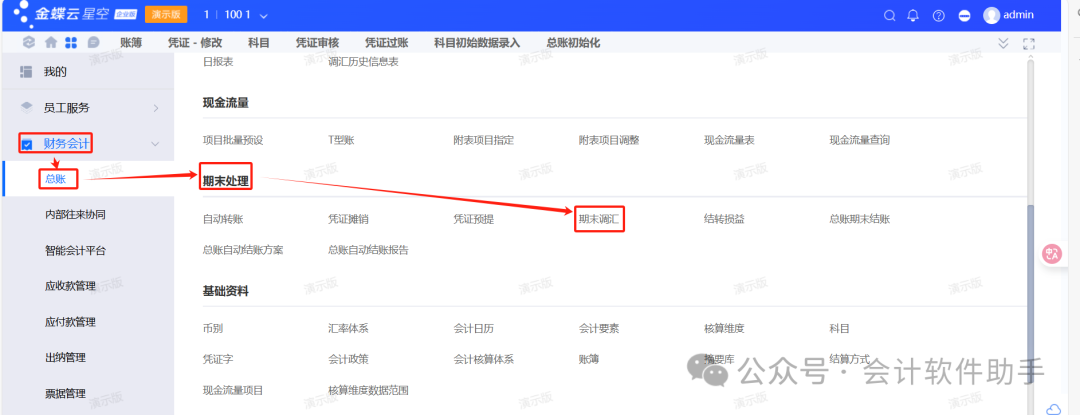
Task: Open the help question mark icon
Action: pos(938,16)
